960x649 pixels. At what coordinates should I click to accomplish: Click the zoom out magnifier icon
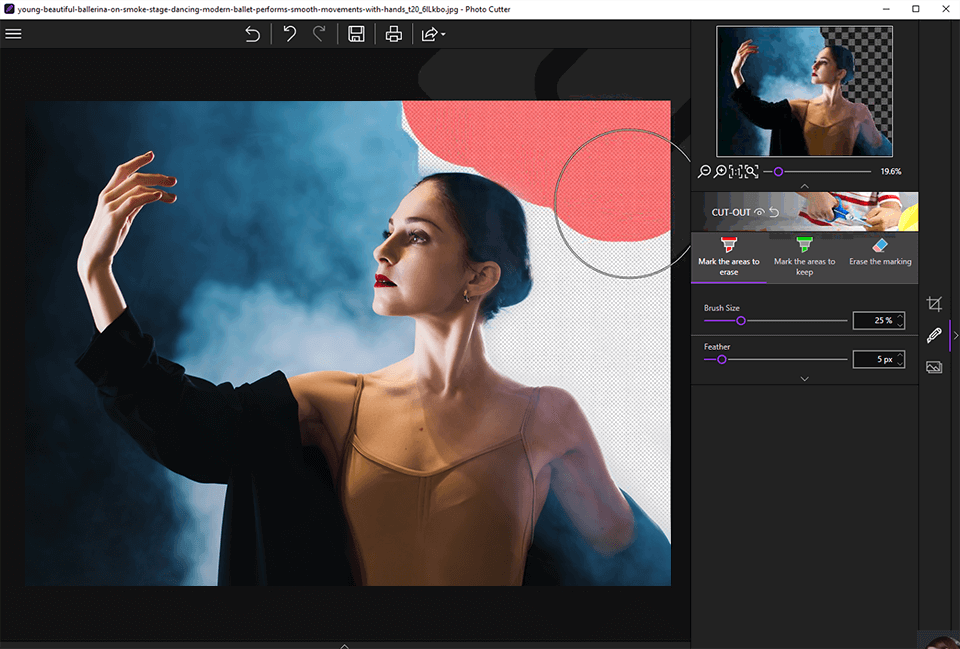pyautogui.click(x=705, y=172)
